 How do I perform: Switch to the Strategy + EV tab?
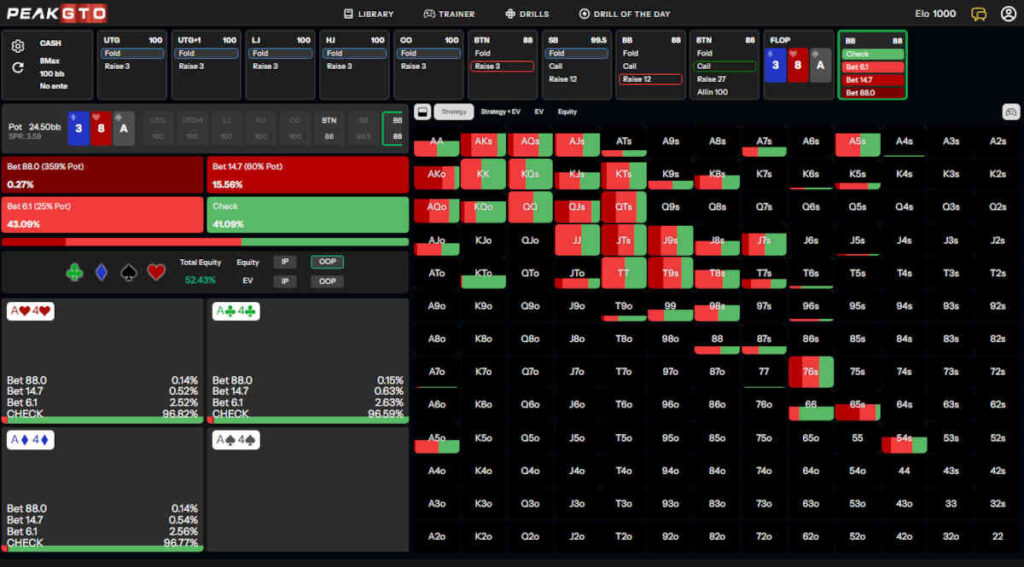[500, 112]
